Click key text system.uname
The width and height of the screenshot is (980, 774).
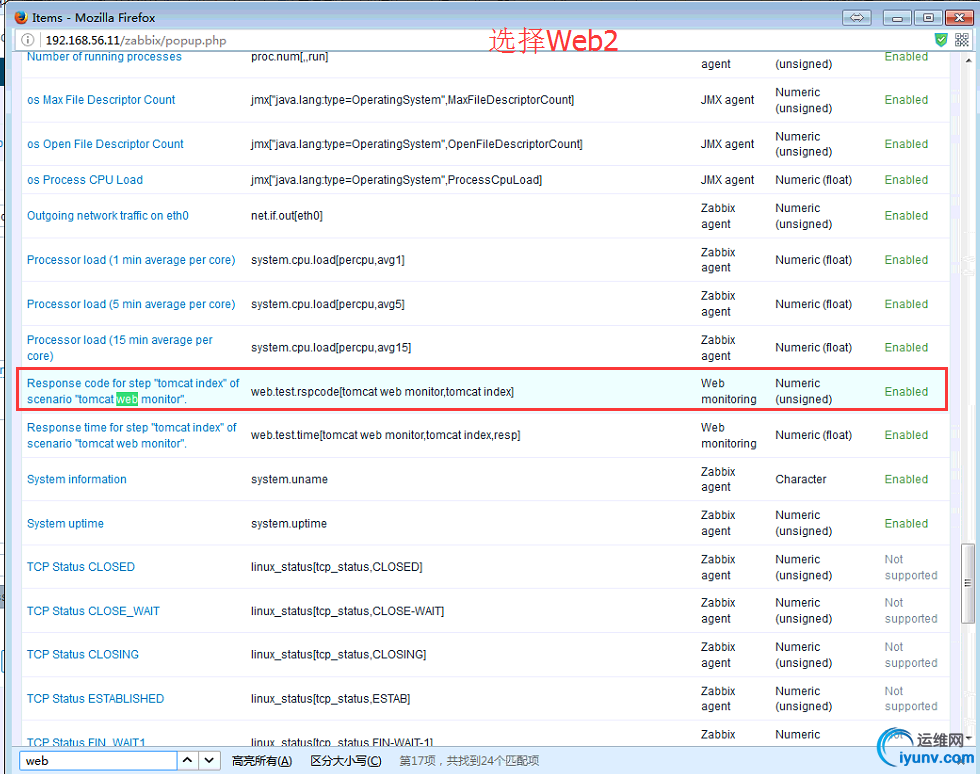point(289,480)
